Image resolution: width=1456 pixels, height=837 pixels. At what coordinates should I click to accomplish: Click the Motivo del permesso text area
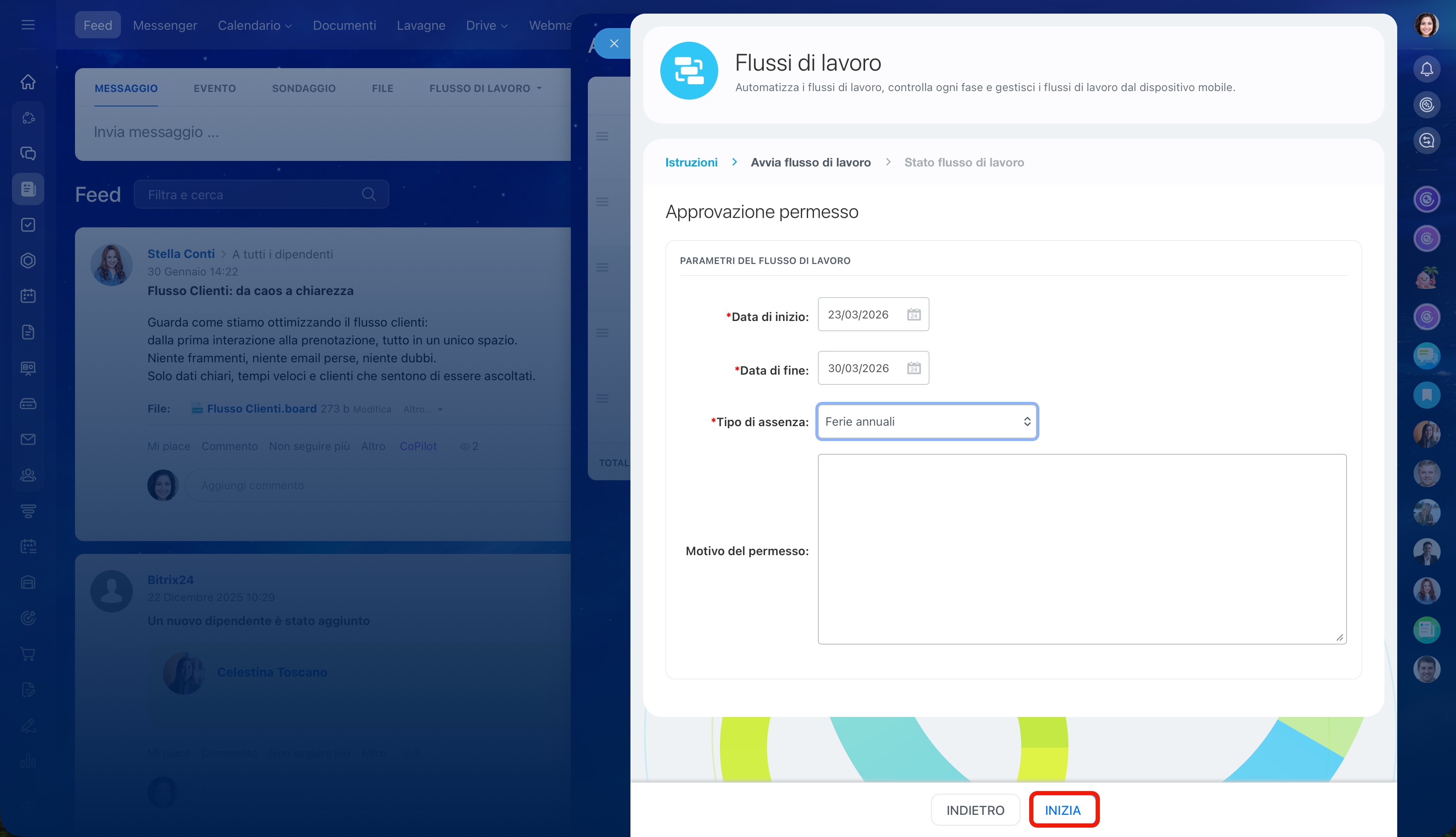pyautogui.click(x=1081, y=548)
